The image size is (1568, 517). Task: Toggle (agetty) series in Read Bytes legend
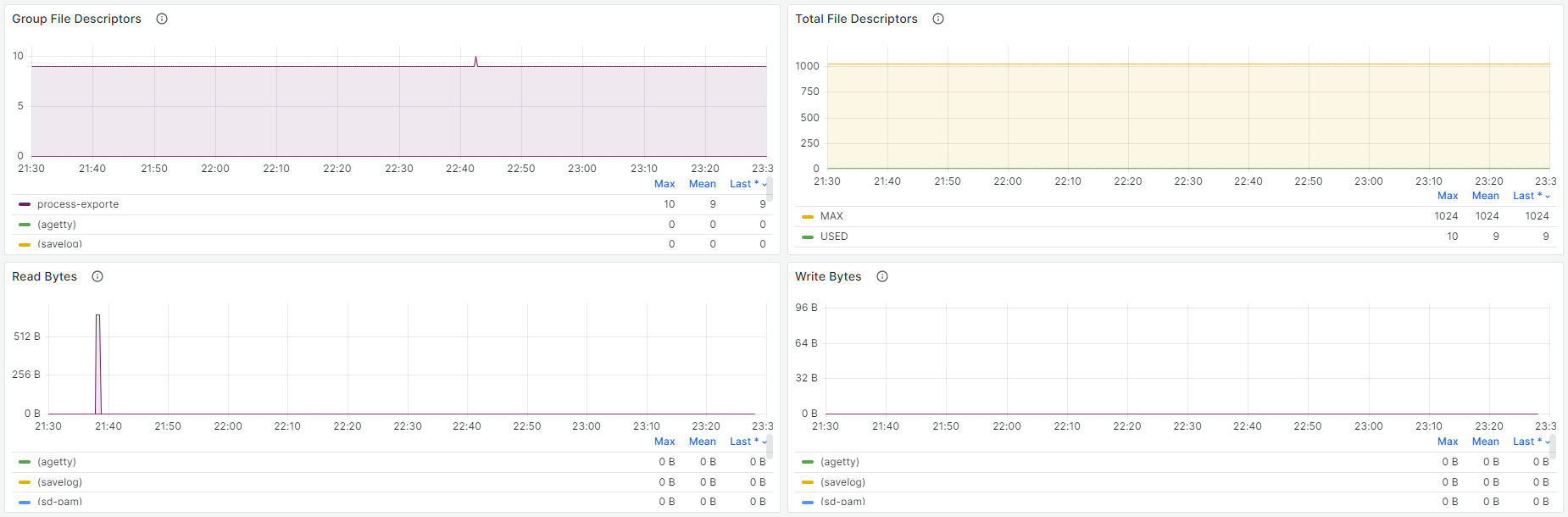coord(57,462)
